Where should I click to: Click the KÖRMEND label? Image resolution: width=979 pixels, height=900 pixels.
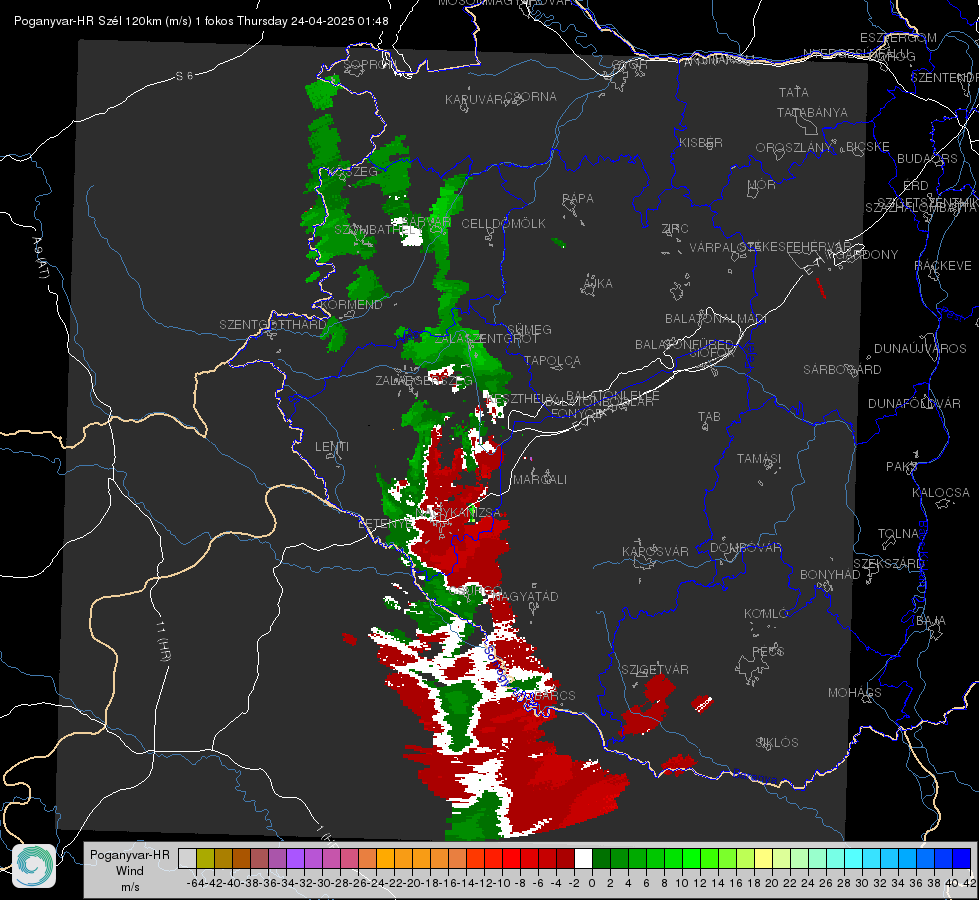350,304
